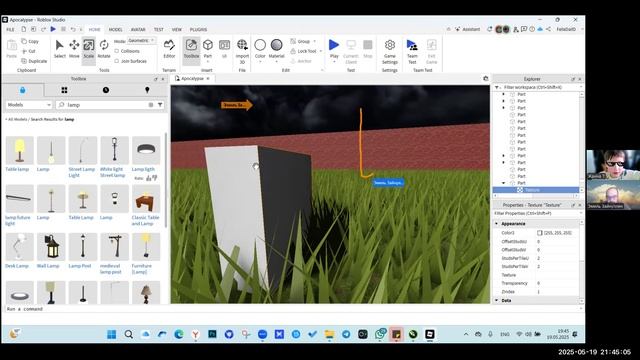
Task: Switch to the VIEW ribbon tab
Action: (177, 29)
